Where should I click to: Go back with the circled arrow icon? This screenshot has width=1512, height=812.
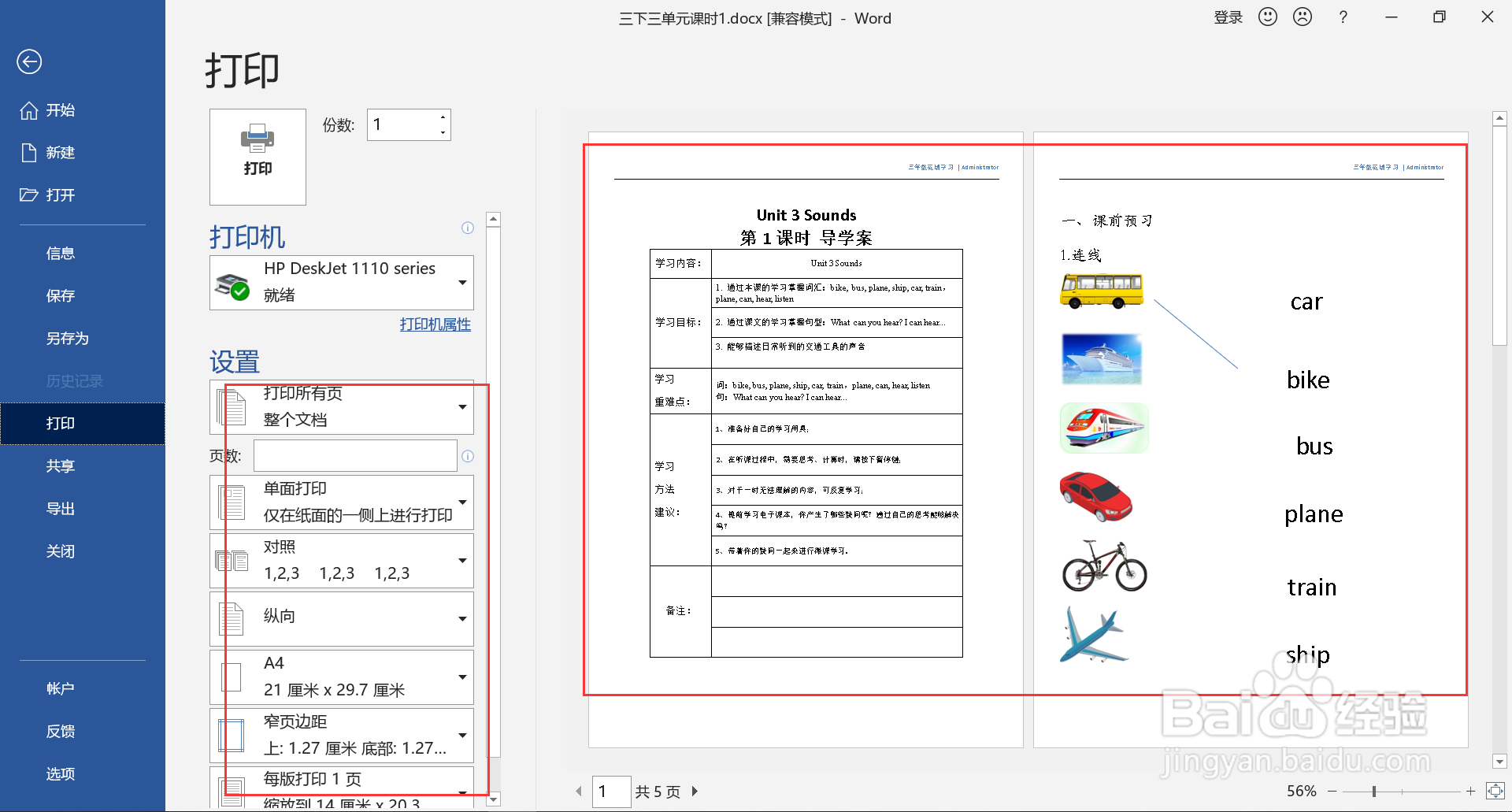pyautogui.click(x=29, y=61)
